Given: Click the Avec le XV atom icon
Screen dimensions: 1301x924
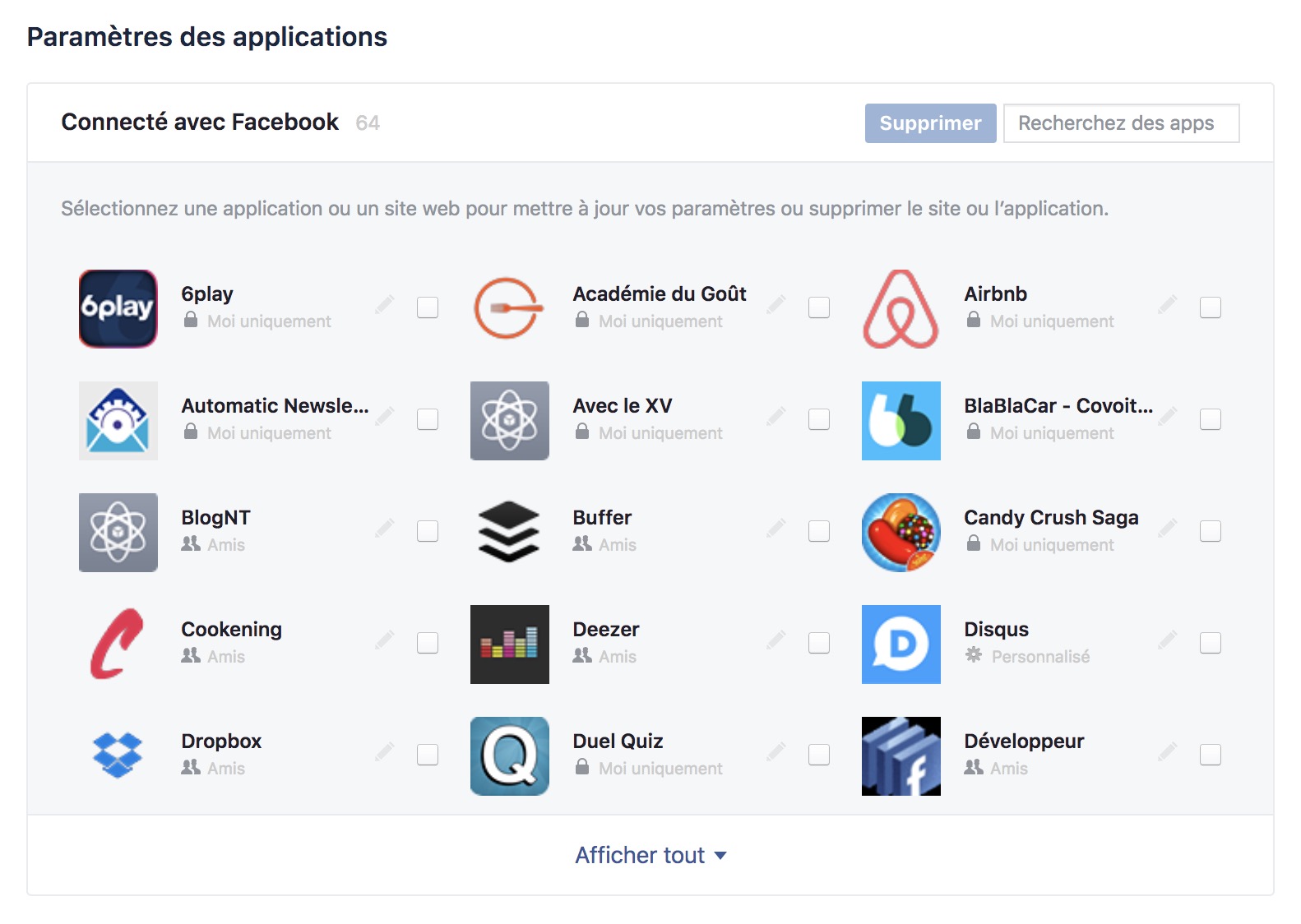Looking at the screenshot, I should tap(510, 420).
